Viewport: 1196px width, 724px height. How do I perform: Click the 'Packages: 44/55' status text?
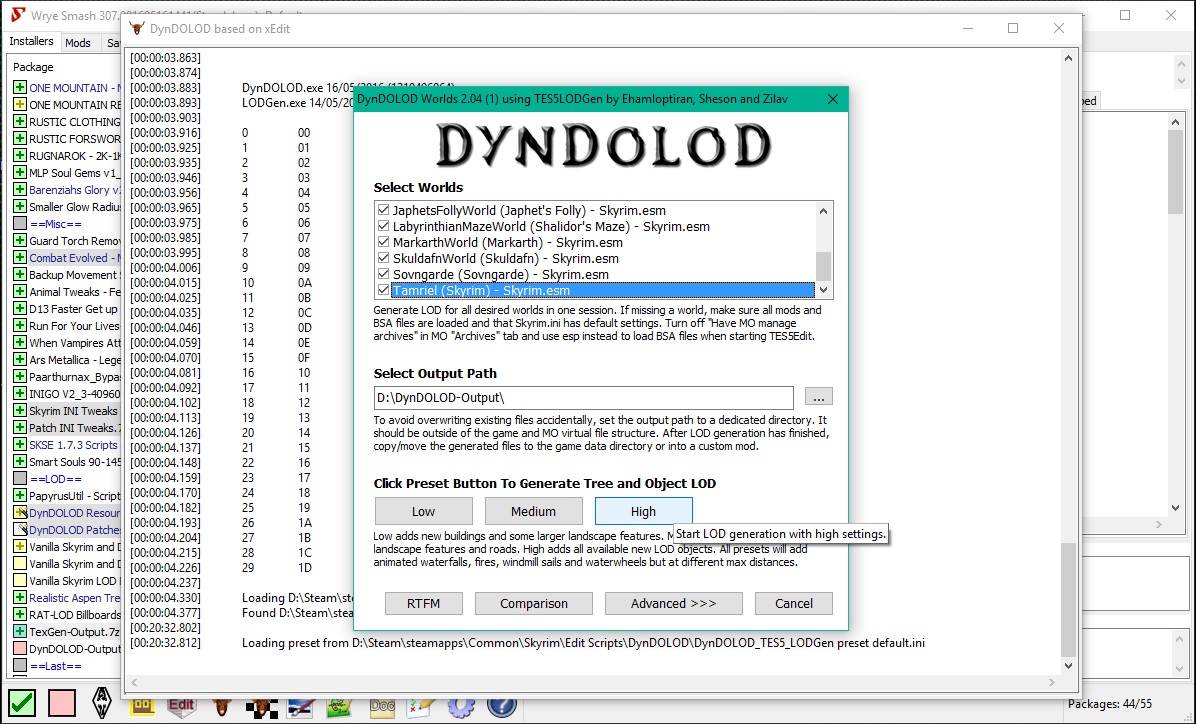pos(1109,704)
